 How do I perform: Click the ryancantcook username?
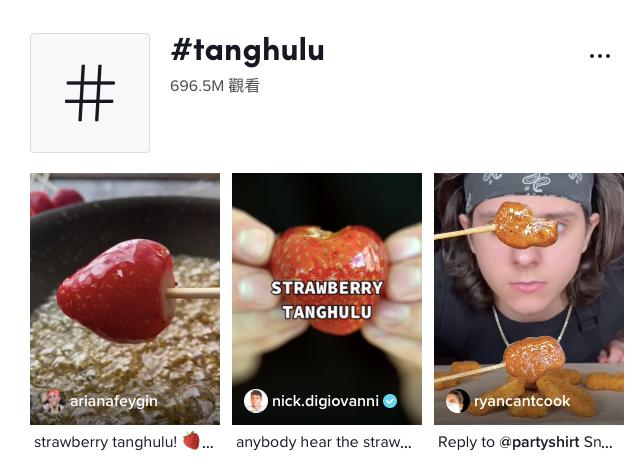click(522, 402)
